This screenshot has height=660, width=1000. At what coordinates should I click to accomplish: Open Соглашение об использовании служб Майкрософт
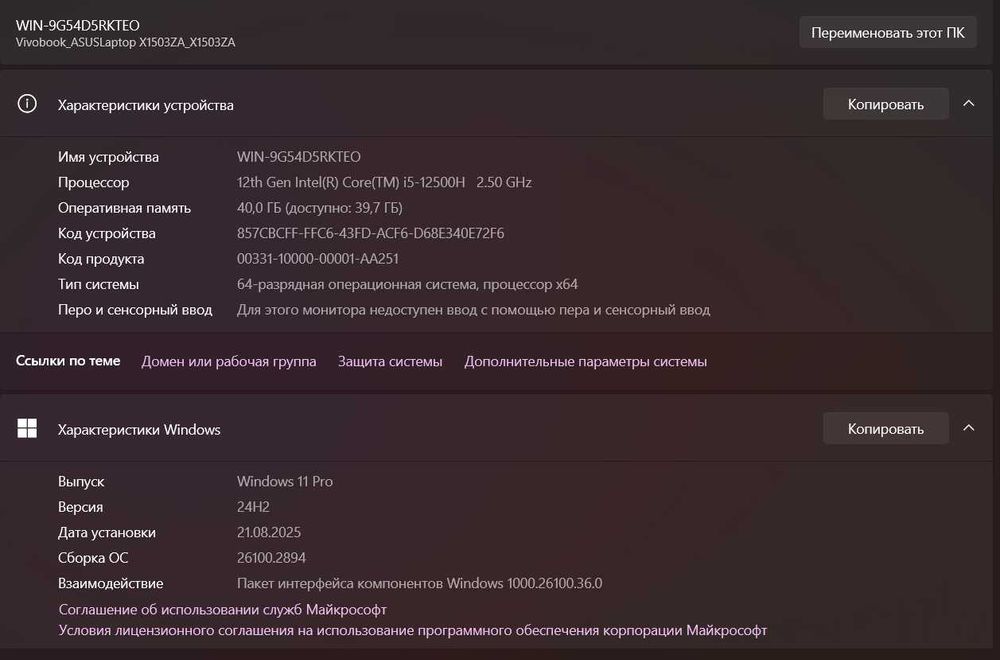(x=223, y=609)
